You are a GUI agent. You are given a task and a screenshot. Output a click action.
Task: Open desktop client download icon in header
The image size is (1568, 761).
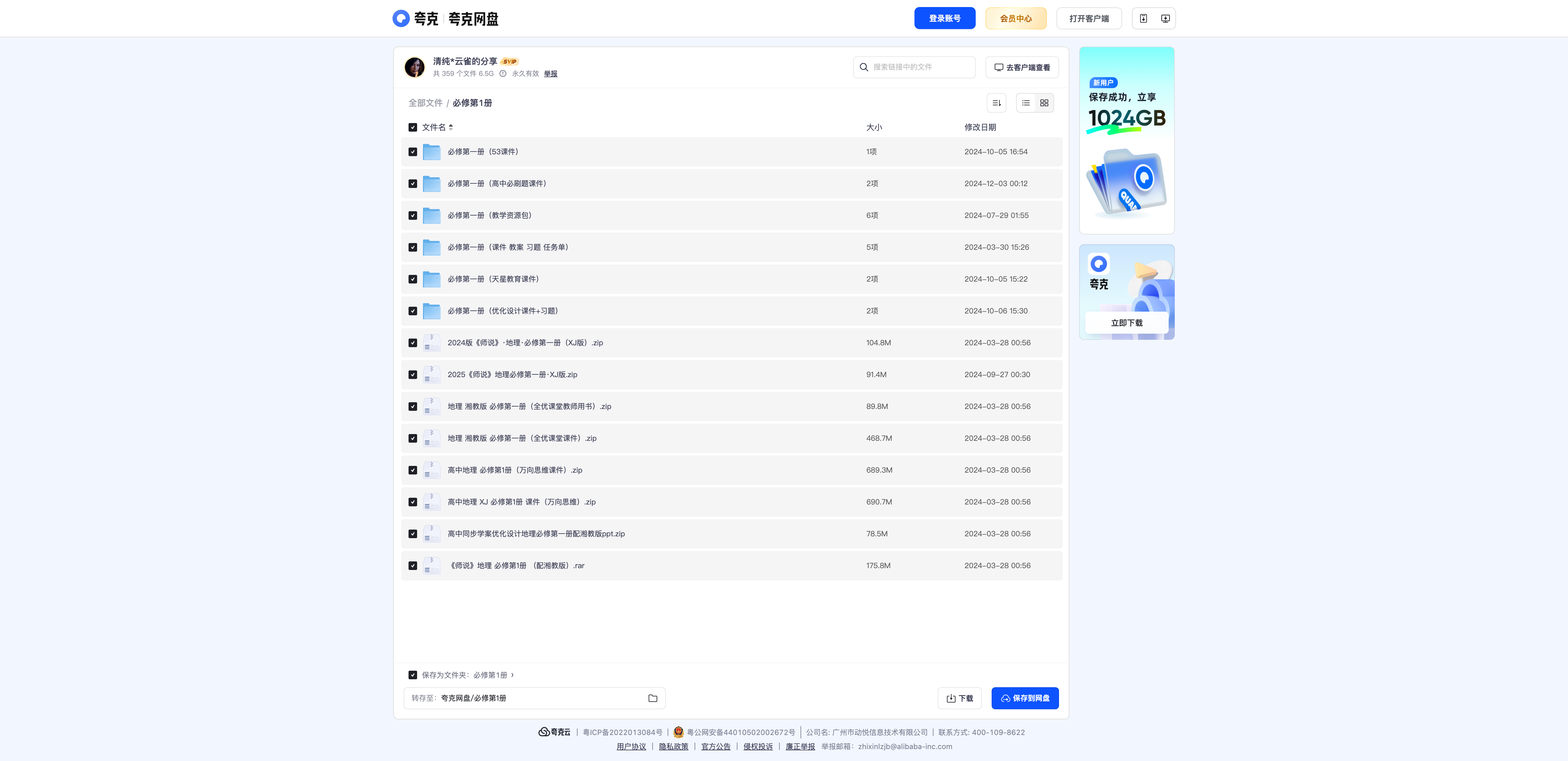point(1165,18)
